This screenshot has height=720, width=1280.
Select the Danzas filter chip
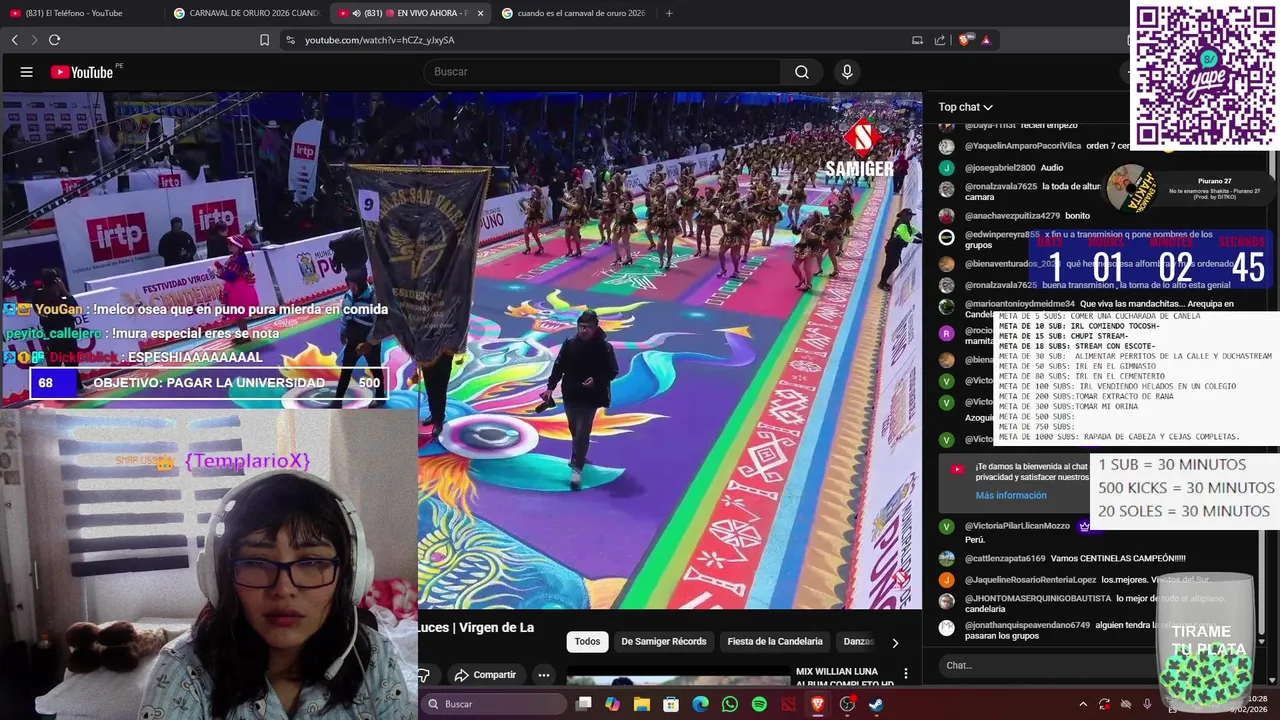(x=858, y=642)
